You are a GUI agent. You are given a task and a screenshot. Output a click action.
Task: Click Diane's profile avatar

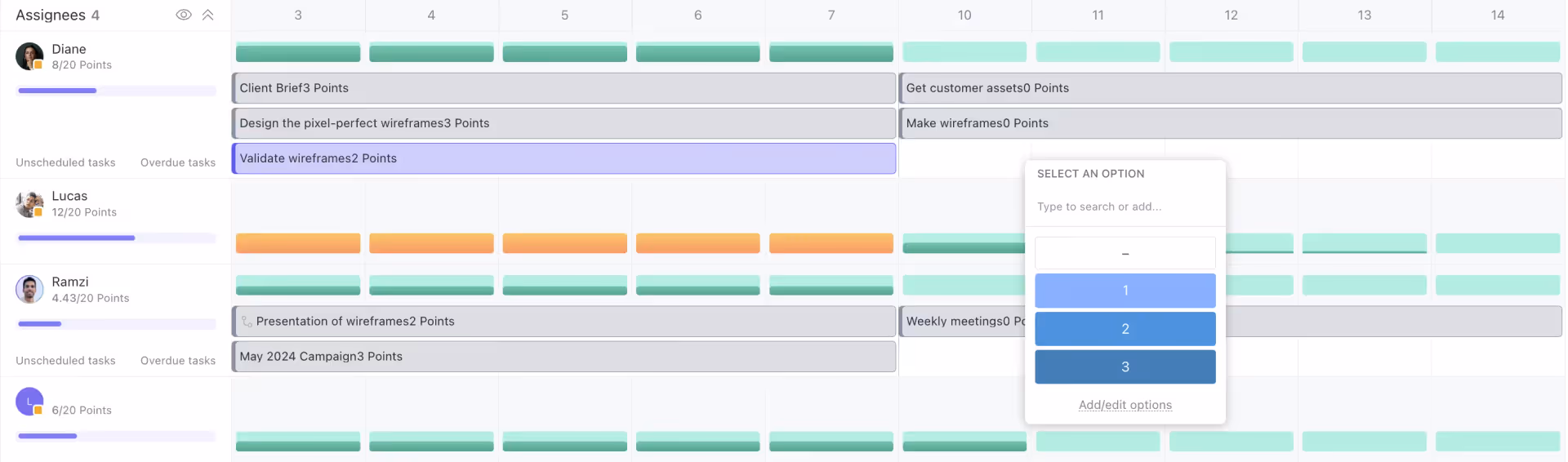[29, 56]
